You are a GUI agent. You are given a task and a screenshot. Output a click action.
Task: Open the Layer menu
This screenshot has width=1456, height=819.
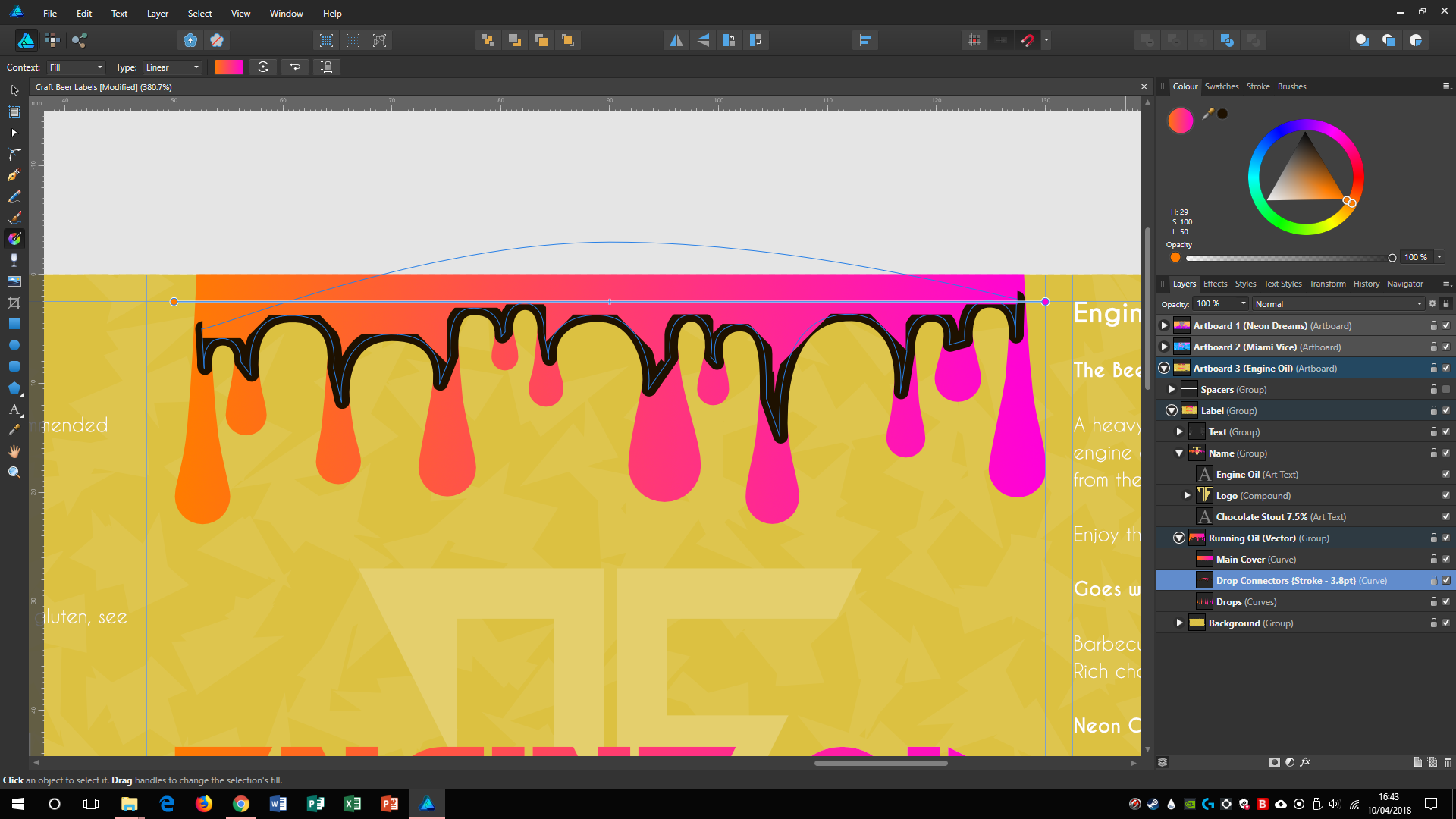[x=157, y=14]
